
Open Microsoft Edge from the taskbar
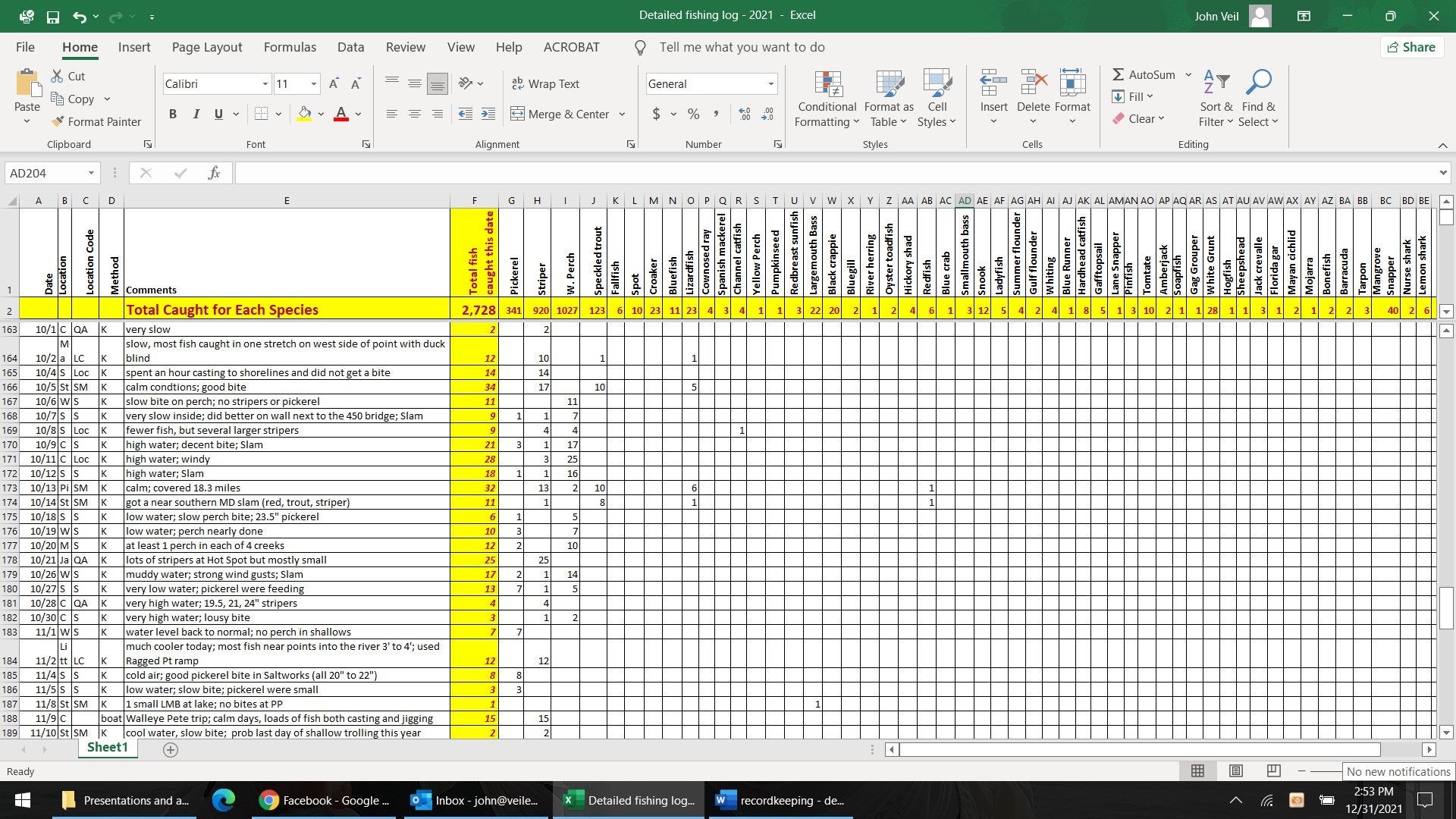pyautogui.click(x=224, y=800)
